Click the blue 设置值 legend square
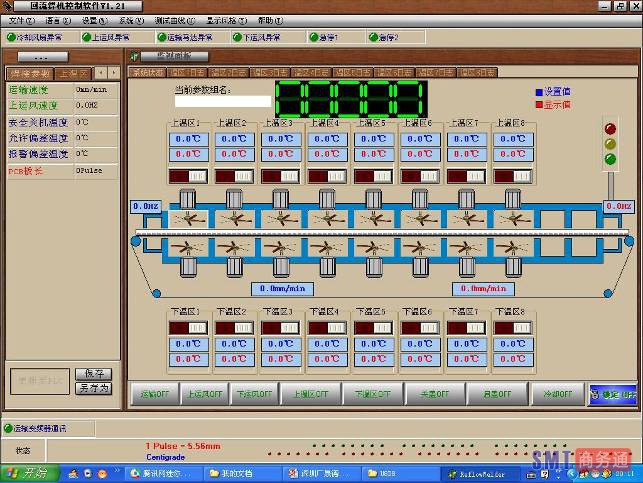Viewport: 643px width, 483px height. click(x=539, y=91)
